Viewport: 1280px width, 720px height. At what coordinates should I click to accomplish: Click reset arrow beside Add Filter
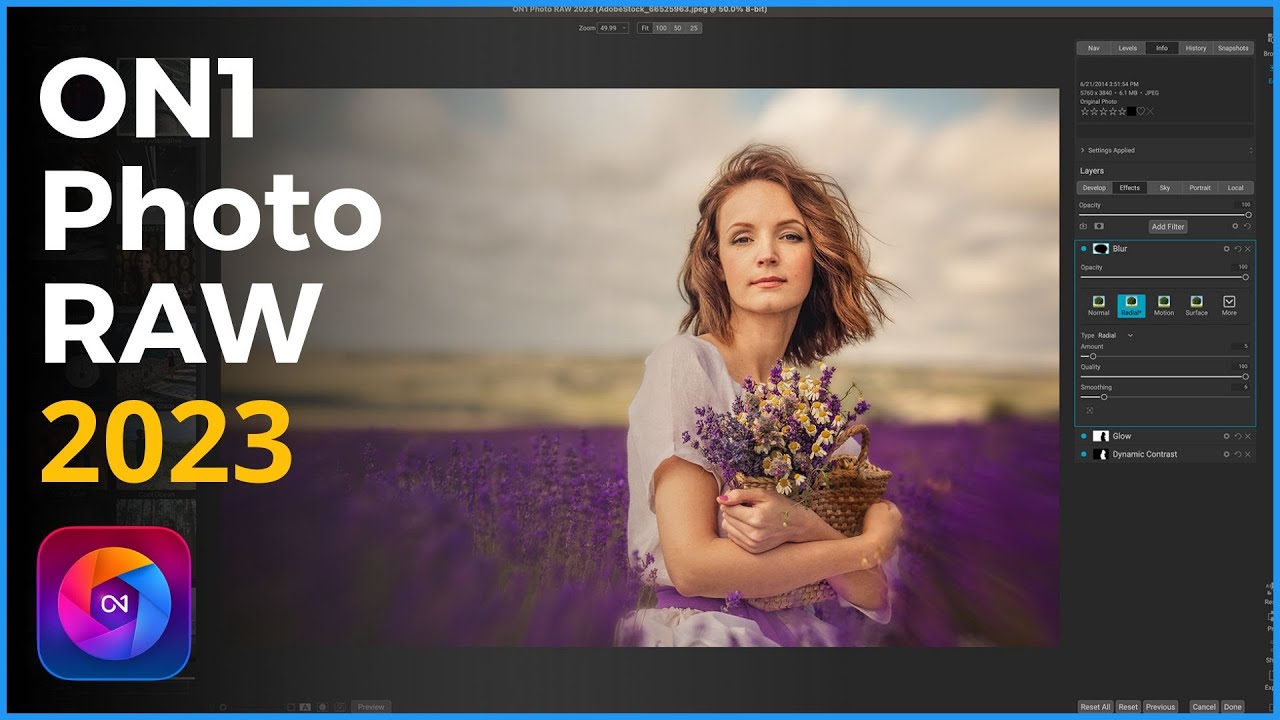[1247, 226]
